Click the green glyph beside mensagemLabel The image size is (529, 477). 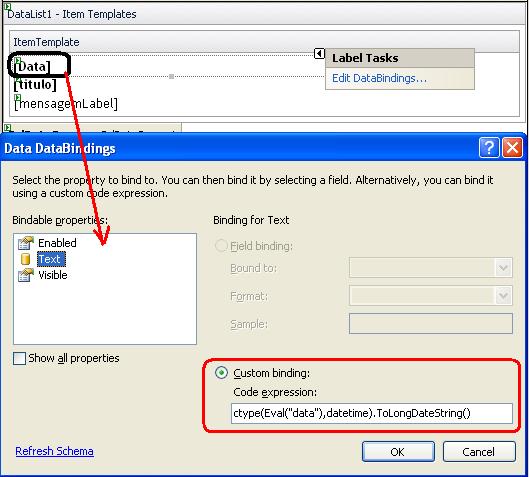[18, 98]
